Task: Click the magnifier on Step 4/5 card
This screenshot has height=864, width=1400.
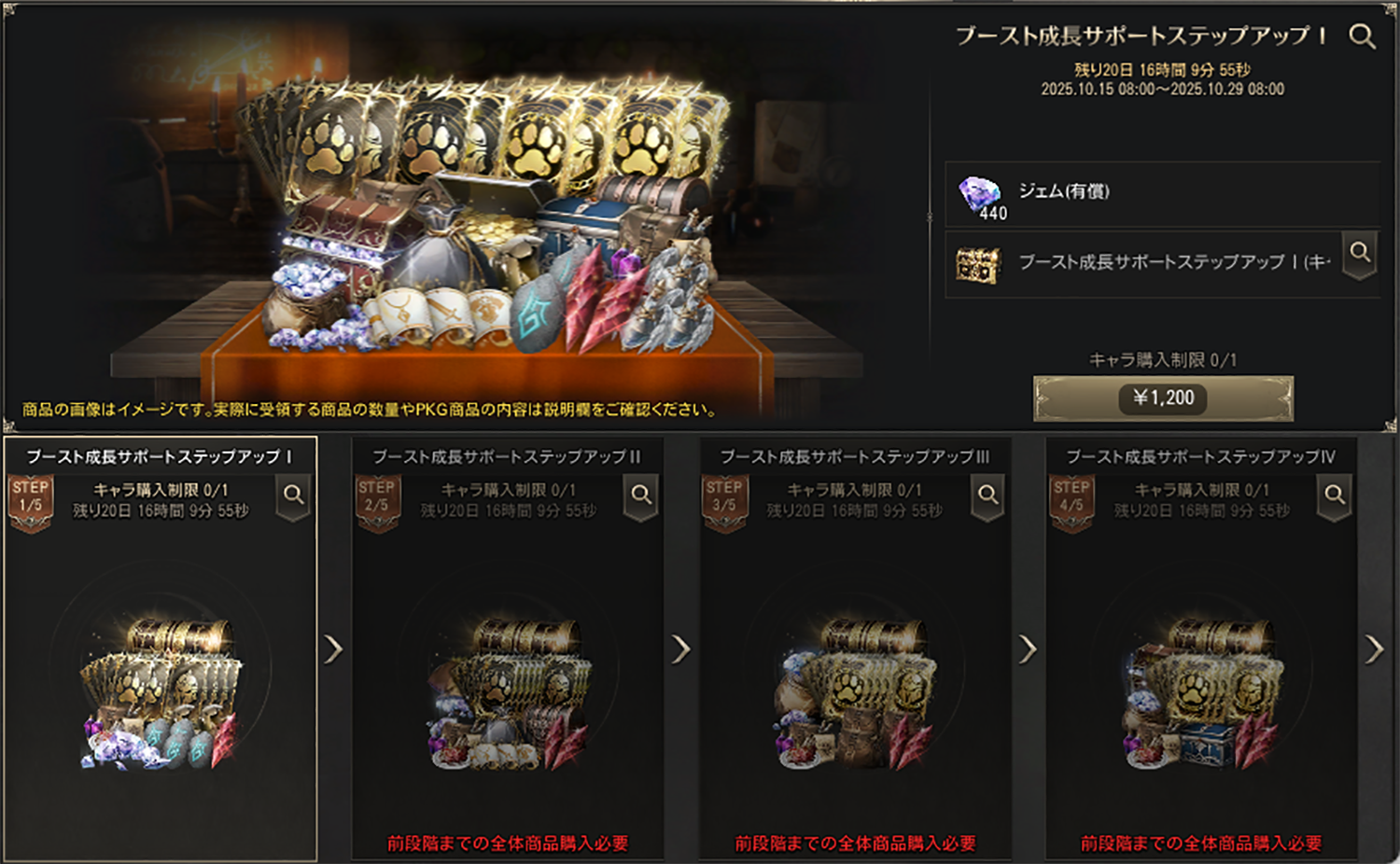Action: pyautogui.click(x=1336, y=497)
